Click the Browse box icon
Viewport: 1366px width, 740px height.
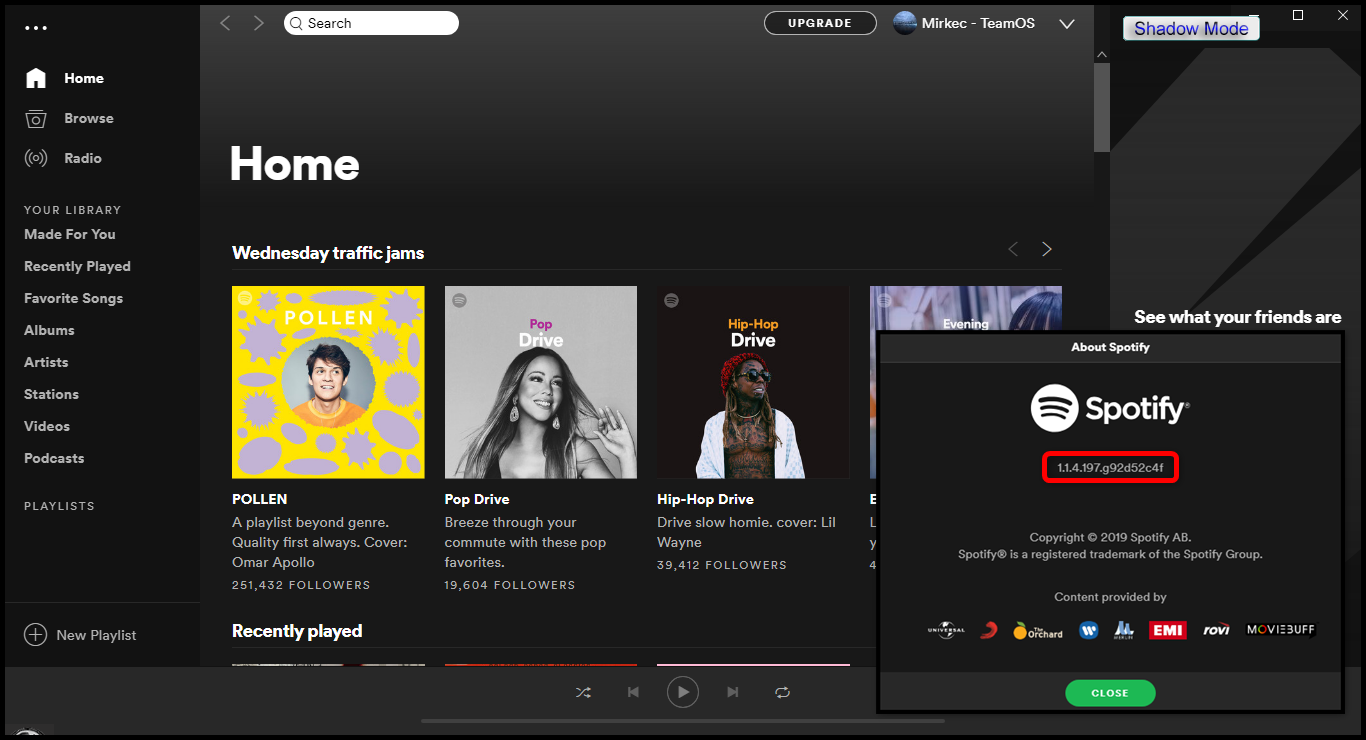click(x=36, y=118)
